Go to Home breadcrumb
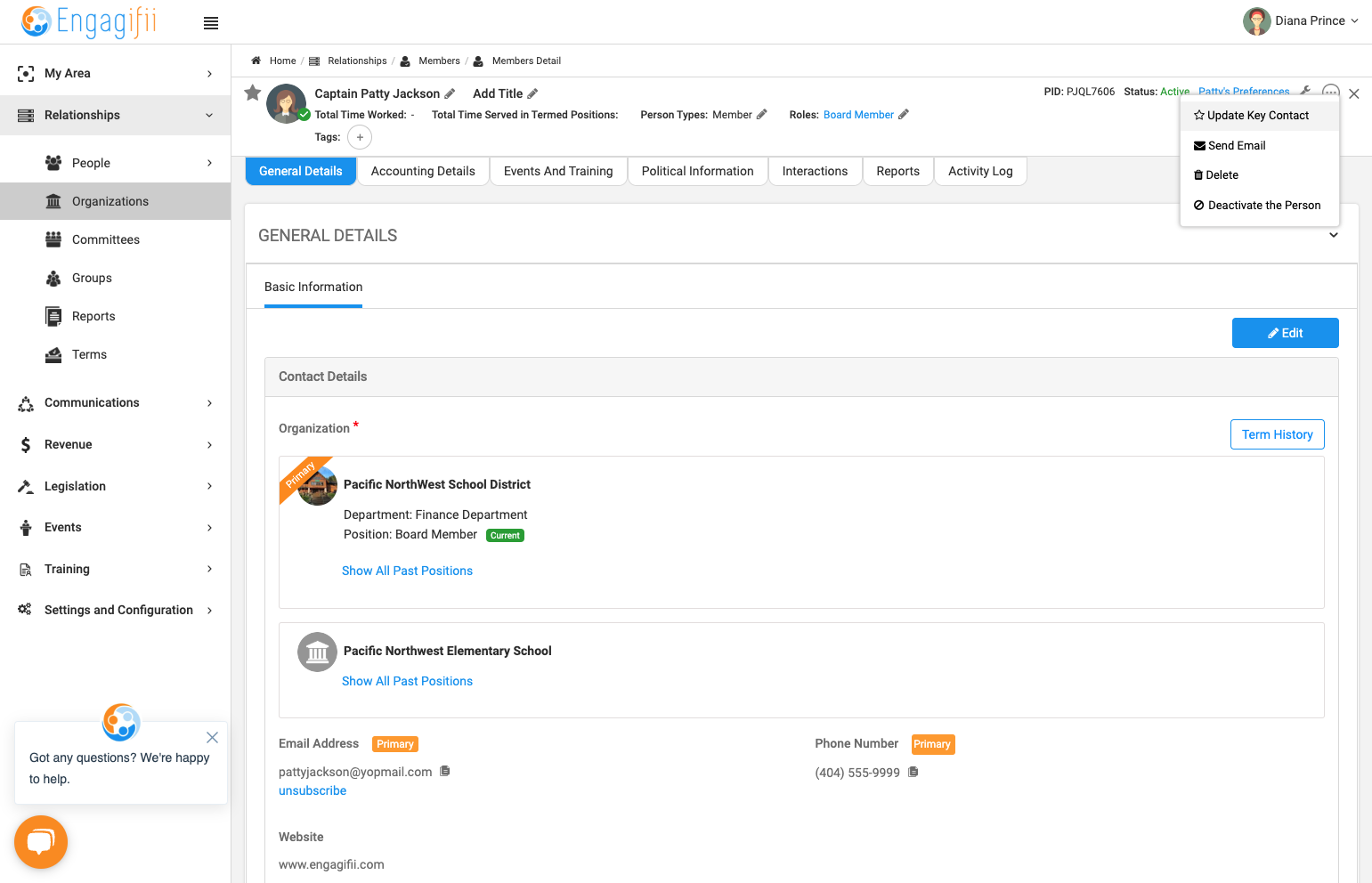Image resolution: width=1372 pixels, height=883 pixels. point(282,61)
